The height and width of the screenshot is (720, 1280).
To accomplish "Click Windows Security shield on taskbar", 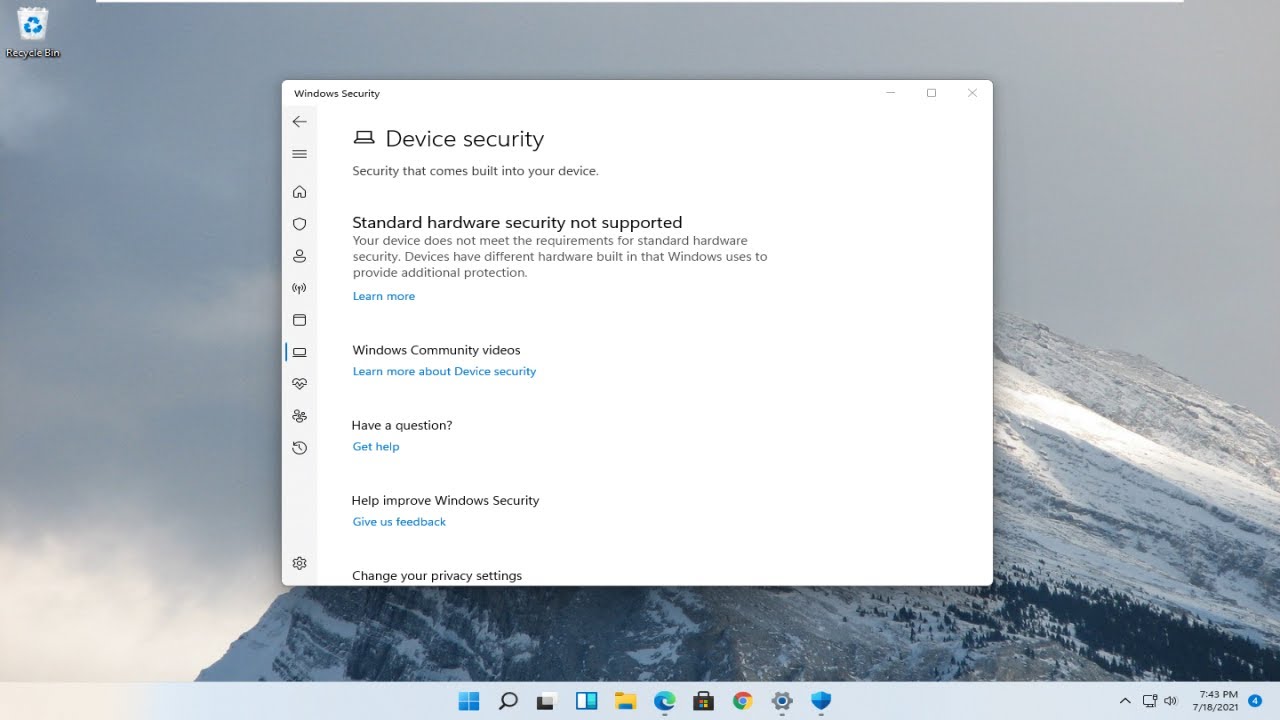I will coord(820,701).
